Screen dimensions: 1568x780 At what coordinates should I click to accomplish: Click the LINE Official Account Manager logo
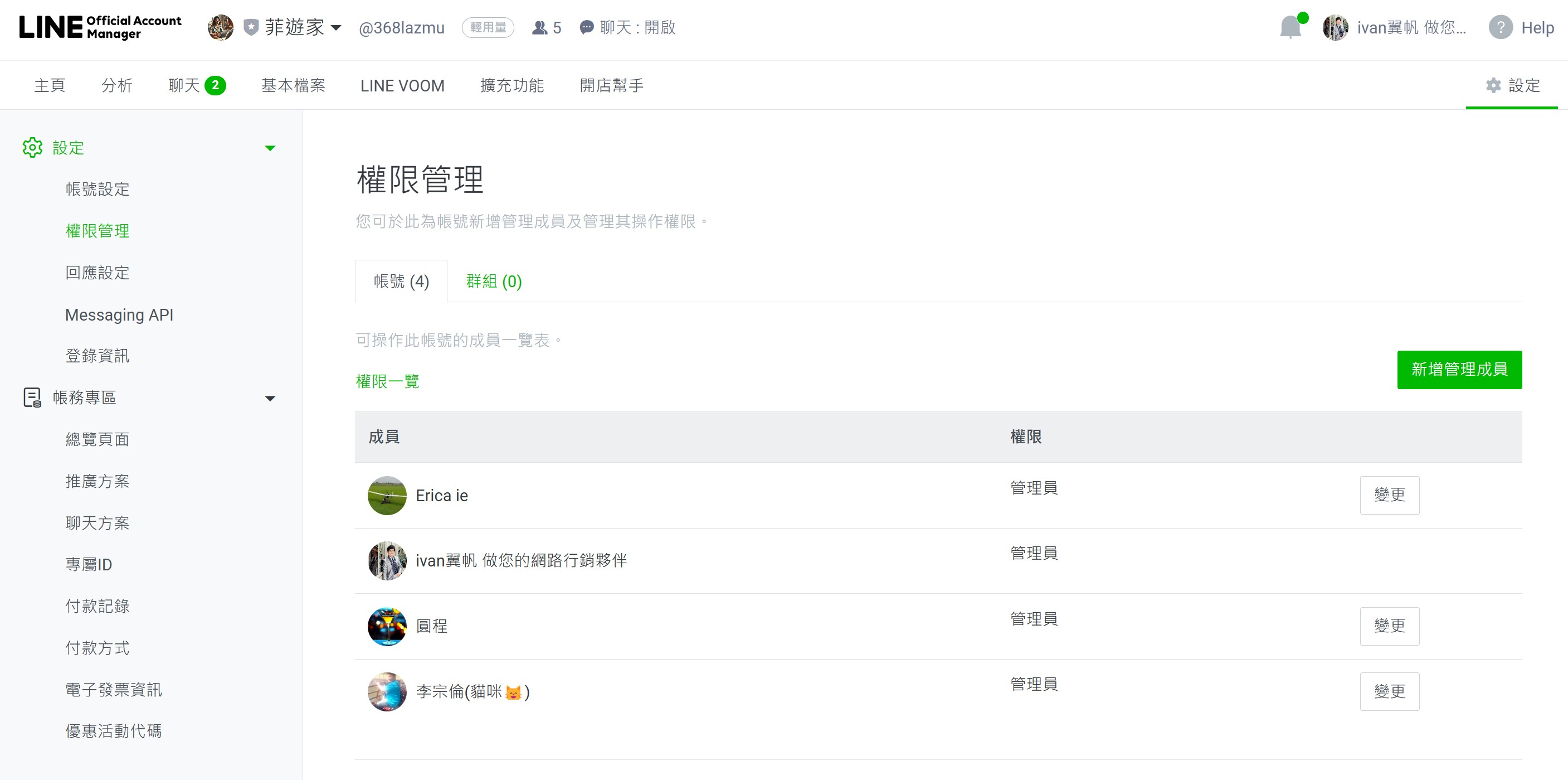click(100, 27)
